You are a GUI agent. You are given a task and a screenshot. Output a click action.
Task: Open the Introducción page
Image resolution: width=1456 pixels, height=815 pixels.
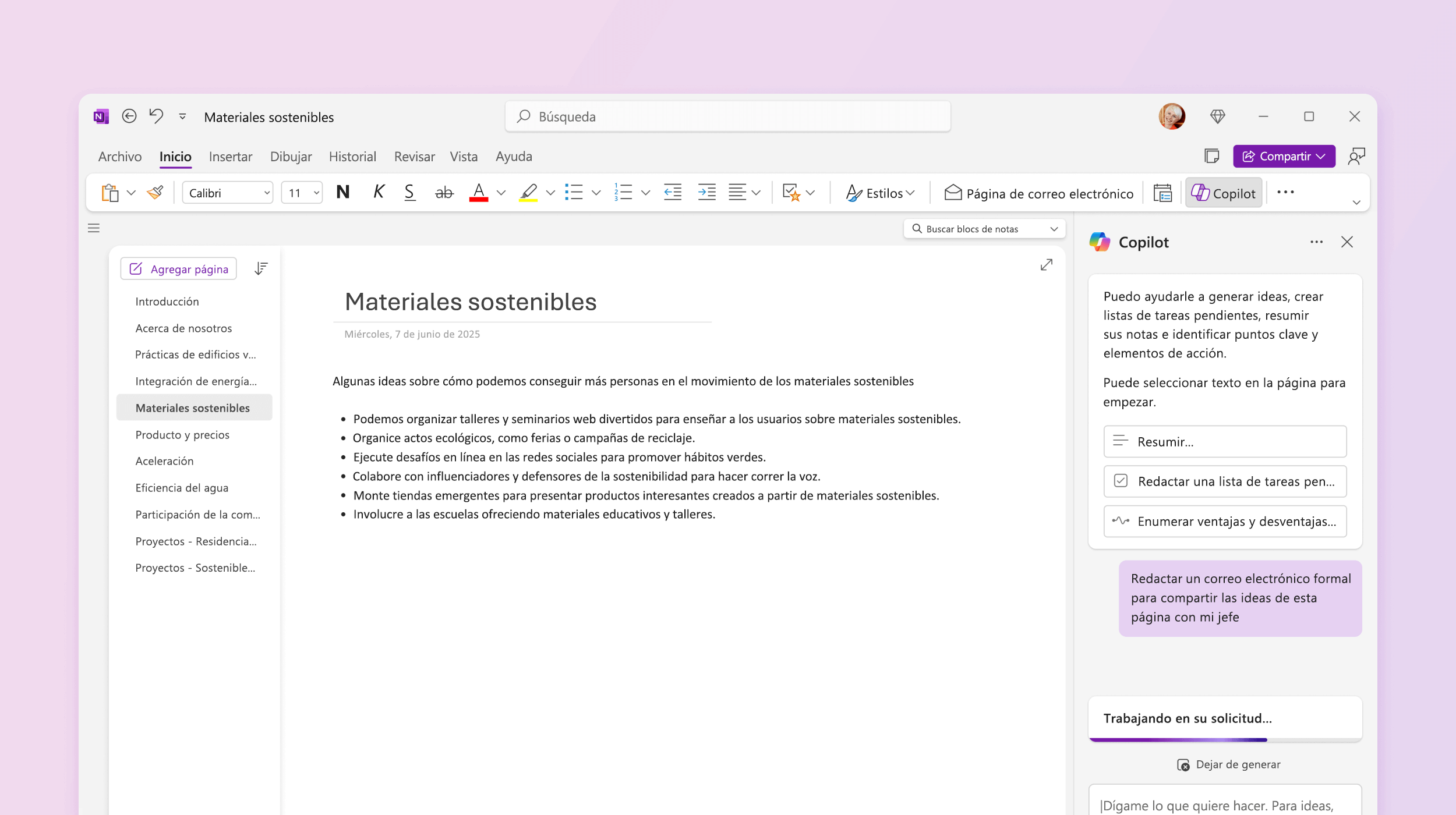167,302
